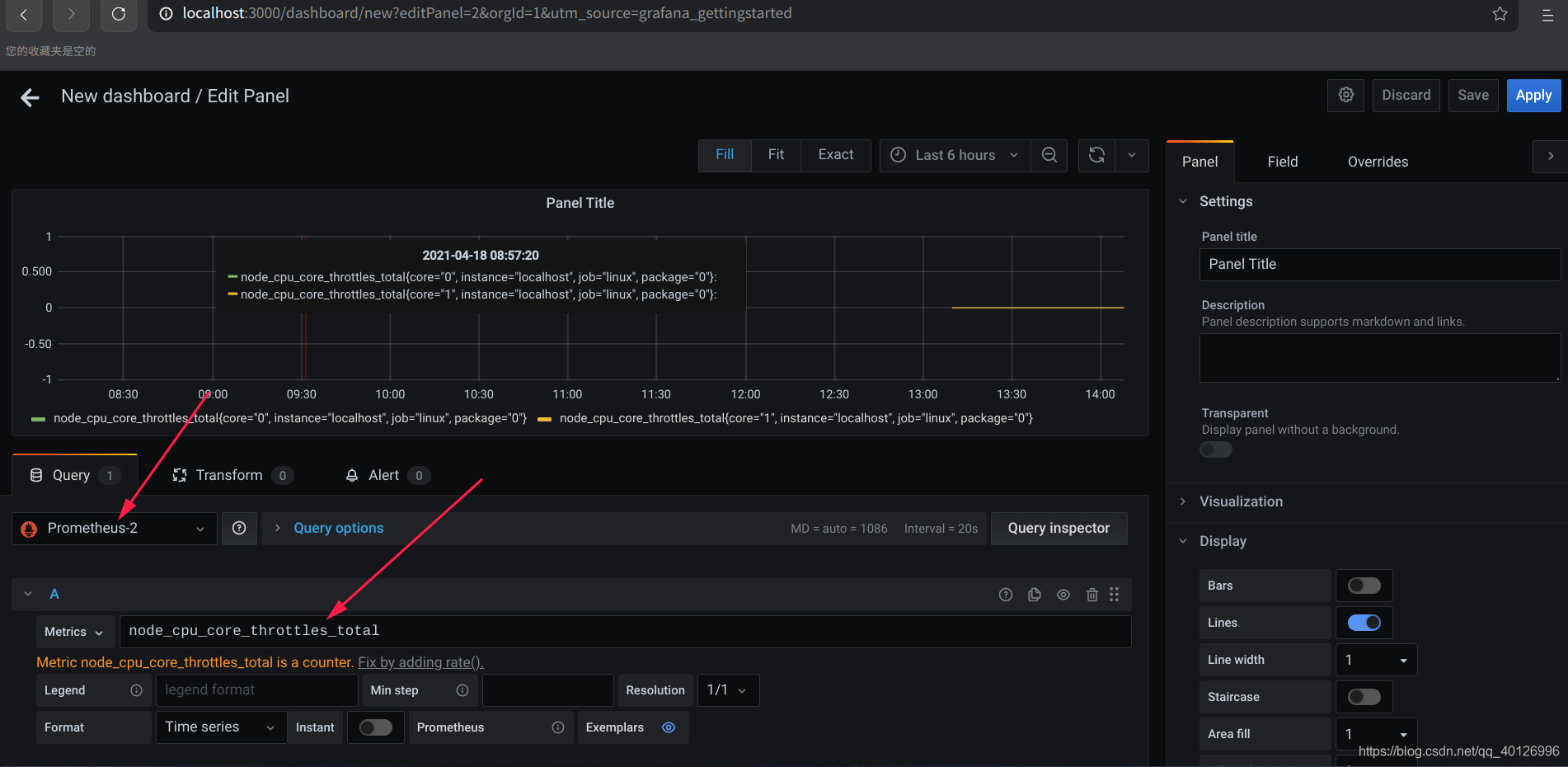
Task: Open the Alert tab
Action: pos(387,475)
